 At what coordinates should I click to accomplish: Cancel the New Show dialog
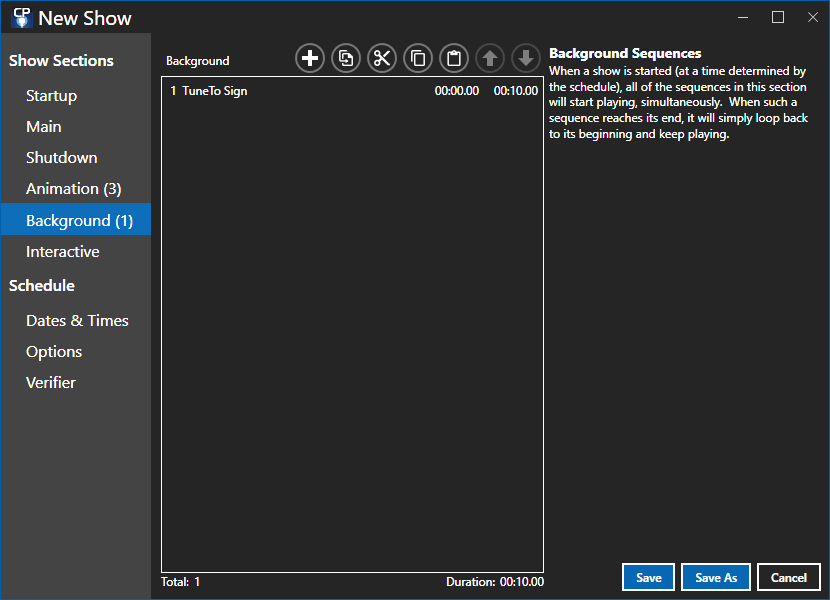[789, 577]
